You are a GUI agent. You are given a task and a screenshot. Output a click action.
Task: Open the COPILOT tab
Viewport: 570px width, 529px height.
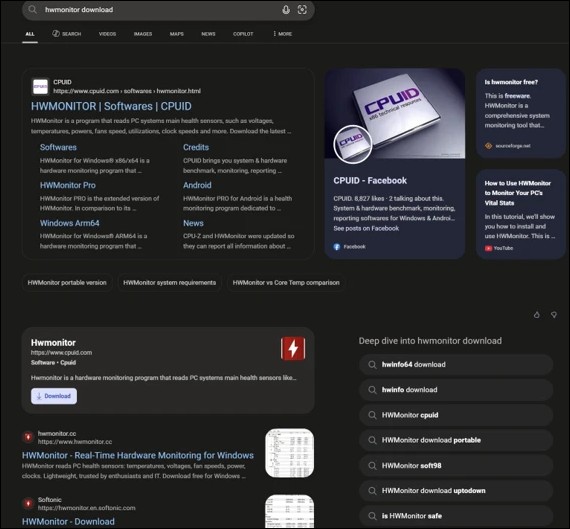(x=243, y=34)
